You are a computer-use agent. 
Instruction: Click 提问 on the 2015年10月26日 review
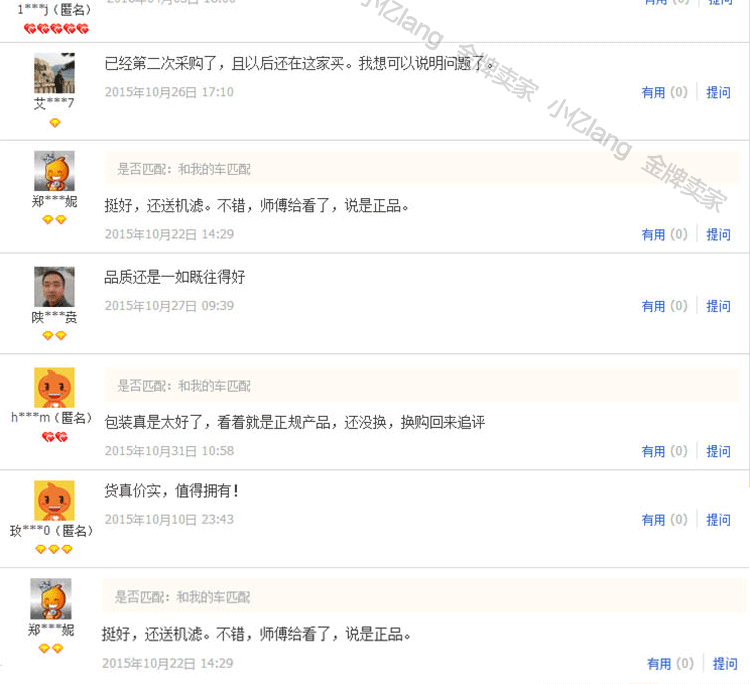click(718, 92)
